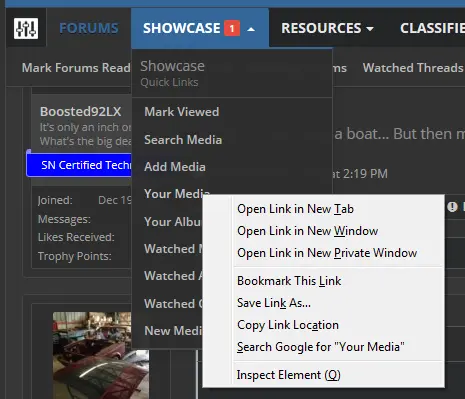The height and width of the screenshot is (399, 465).
Task: Click Trophy Points label
Action: (75, 256)
